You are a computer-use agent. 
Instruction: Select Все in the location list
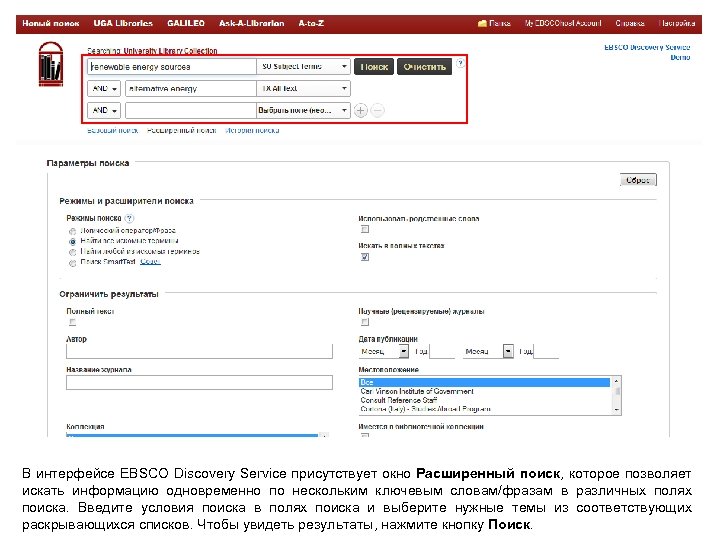click(484, 382)
